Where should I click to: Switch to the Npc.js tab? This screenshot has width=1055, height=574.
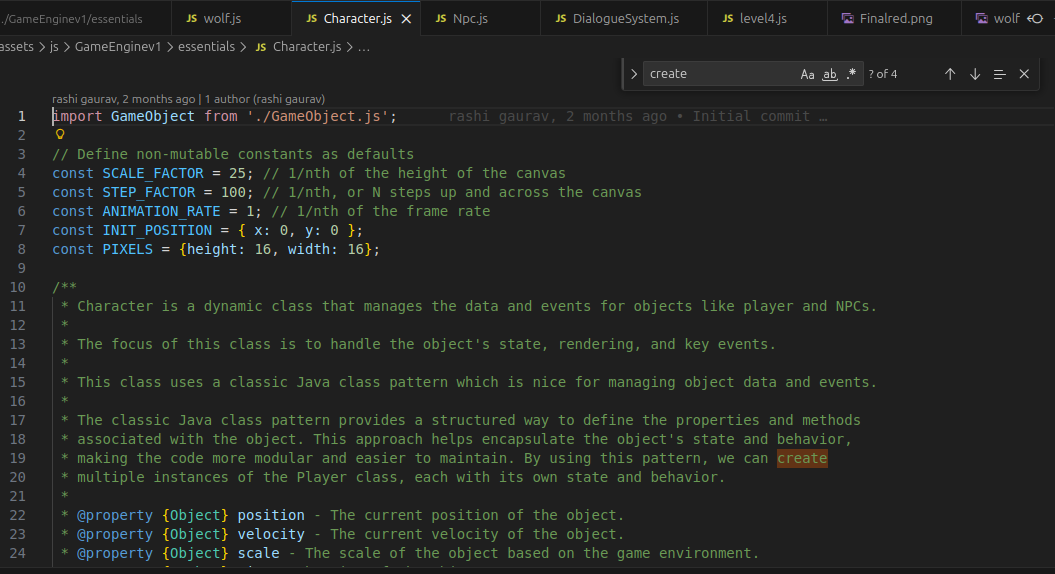click(480, 18)
